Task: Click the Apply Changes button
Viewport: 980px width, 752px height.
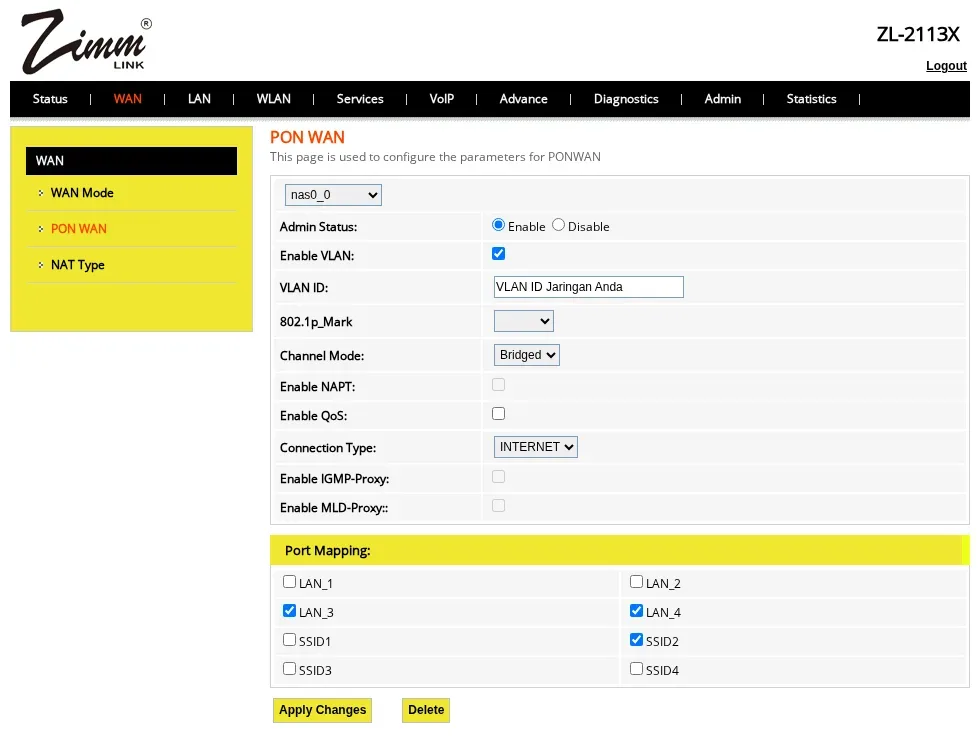Action: click(x=322, y=710)
